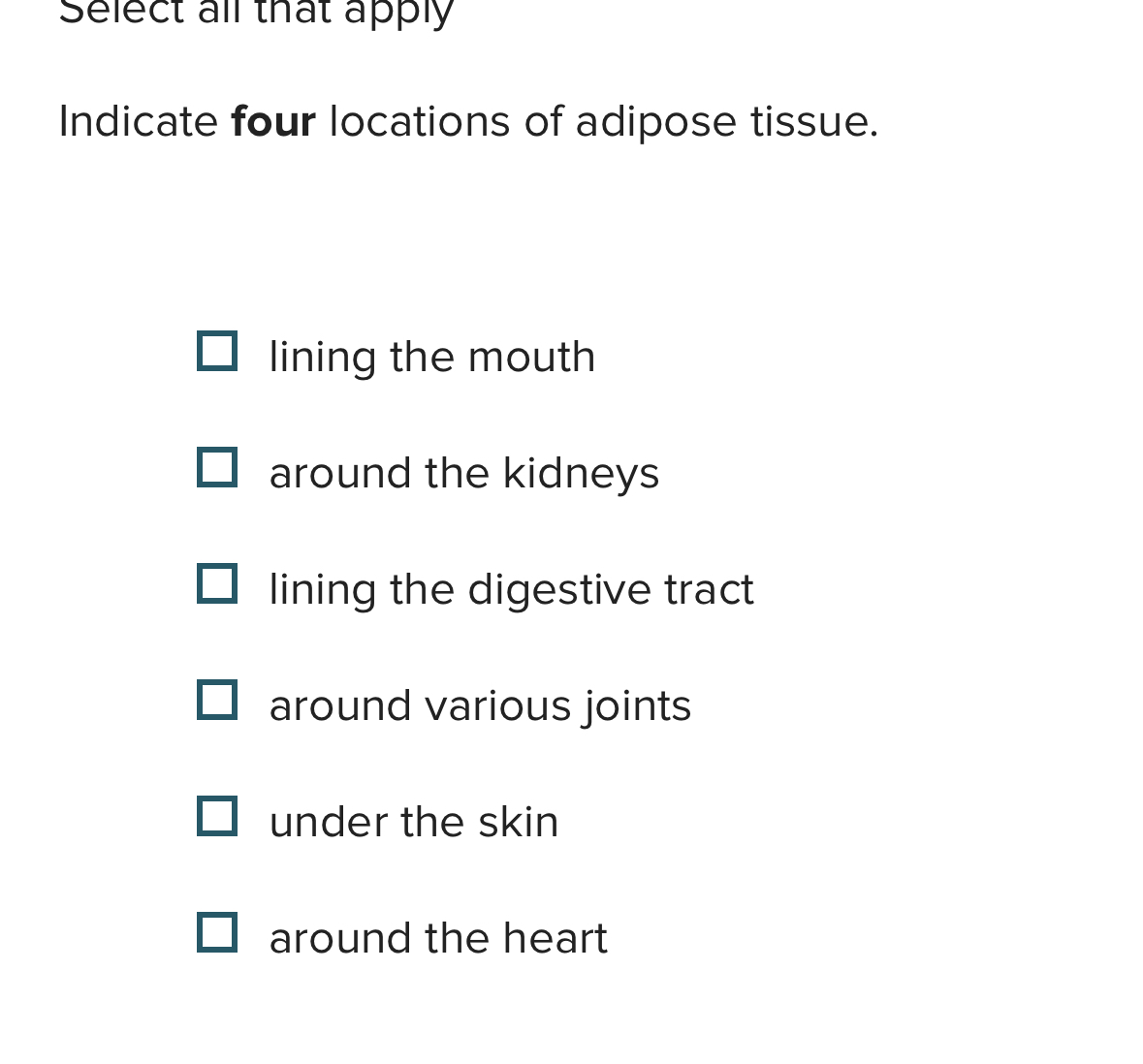Click the 'lining the mouth' answer label
The image size is (1143, 1064).
[432, 358]
